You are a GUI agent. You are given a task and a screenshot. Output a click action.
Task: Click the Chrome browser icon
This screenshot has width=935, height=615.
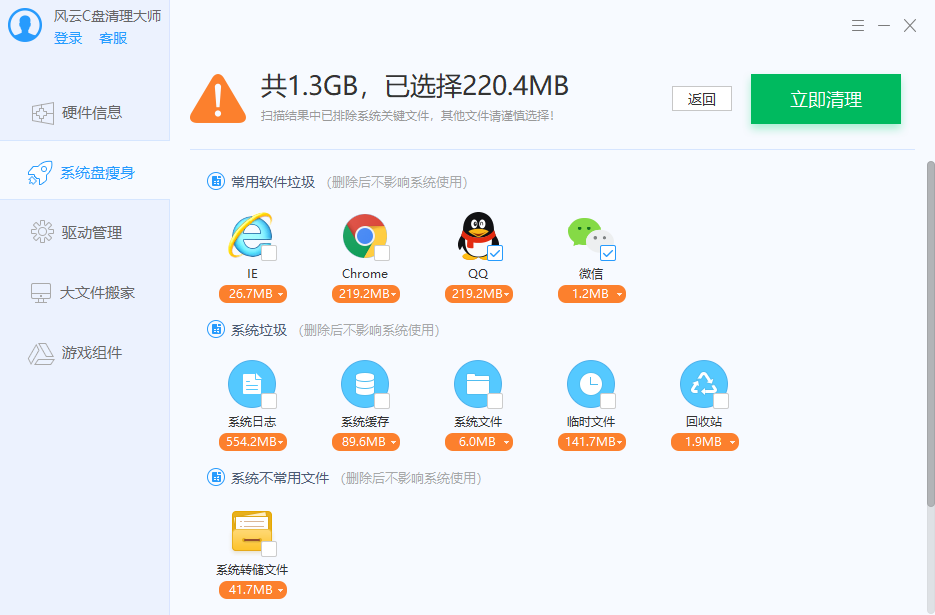pos(364,236)
